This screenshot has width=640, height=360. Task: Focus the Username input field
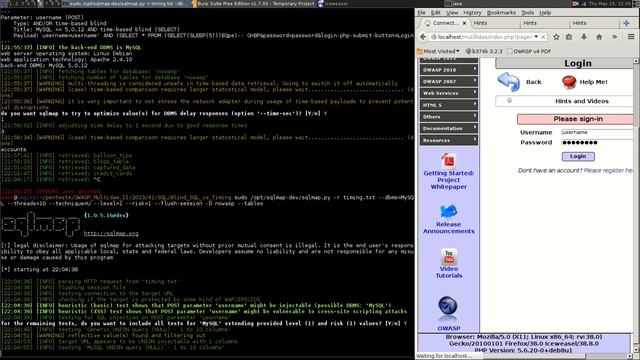coord(597,132)
